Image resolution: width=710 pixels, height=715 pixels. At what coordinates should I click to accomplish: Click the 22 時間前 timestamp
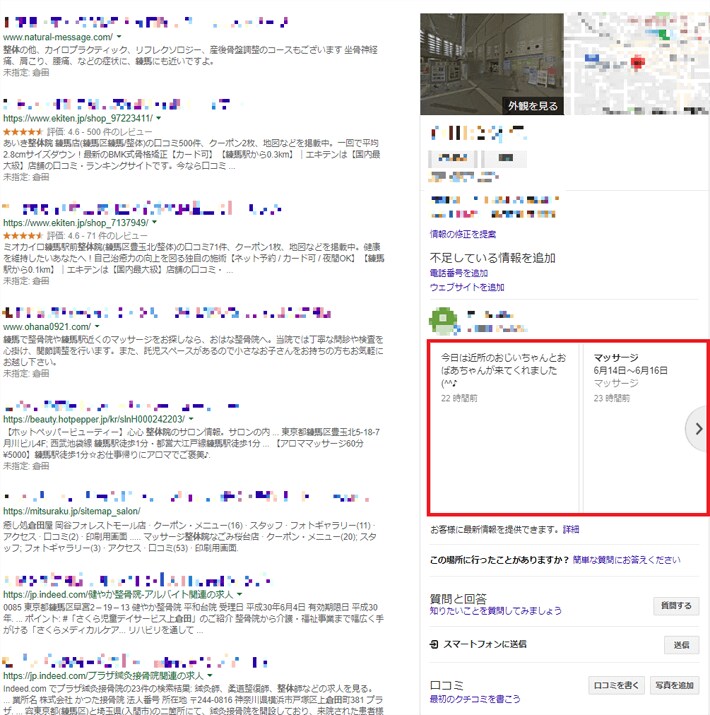[x=459, y=398]
